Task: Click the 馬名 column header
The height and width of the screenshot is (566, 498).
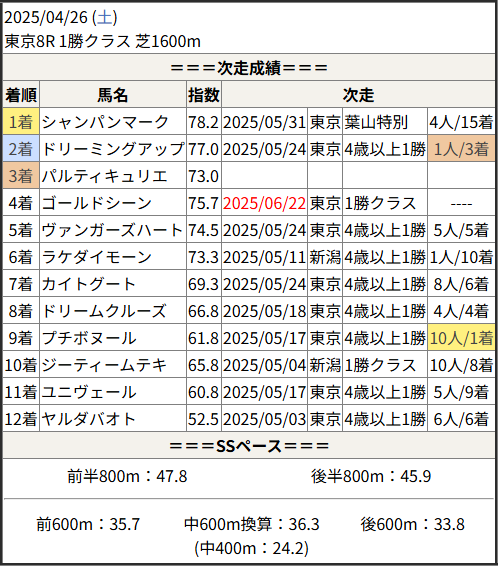Action: (x=113, y=95)
